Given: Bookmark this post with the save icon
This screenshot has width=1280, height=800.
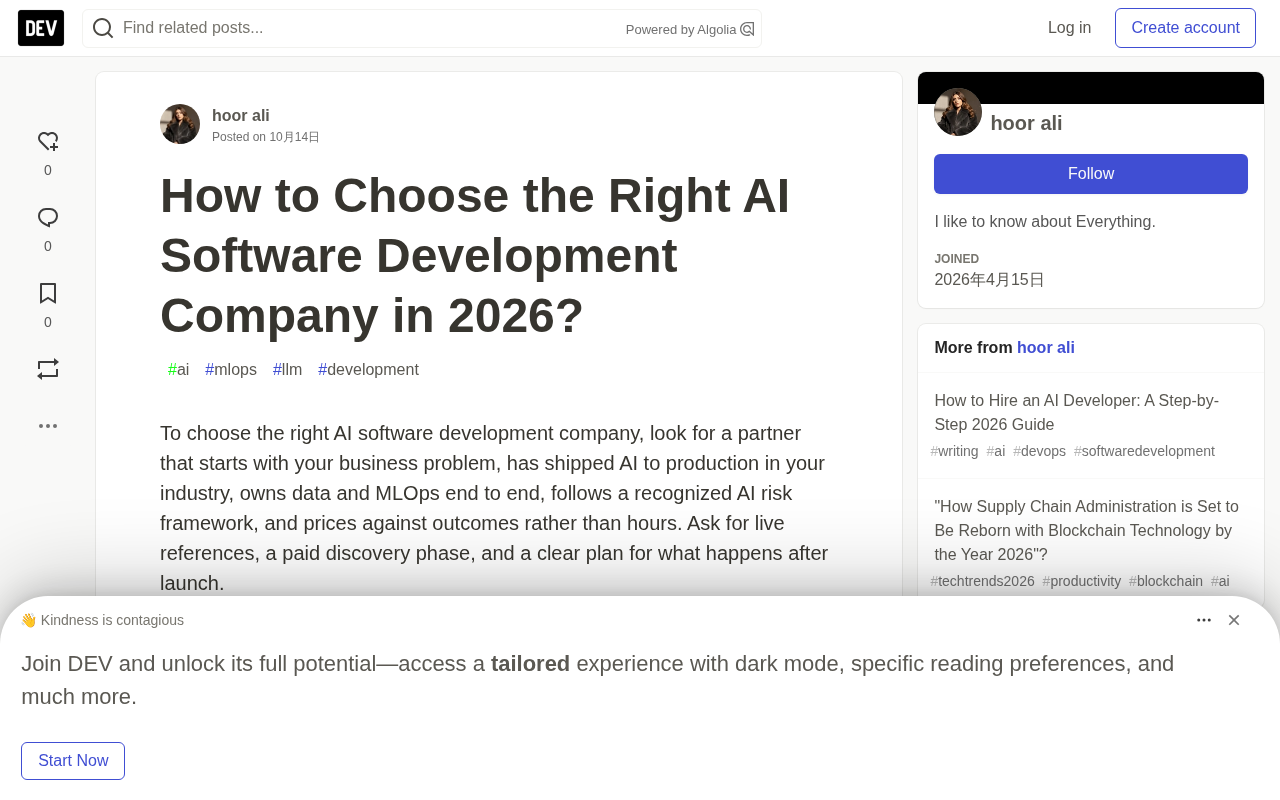Looking at the screenshot, I should (x=48, y=293).
